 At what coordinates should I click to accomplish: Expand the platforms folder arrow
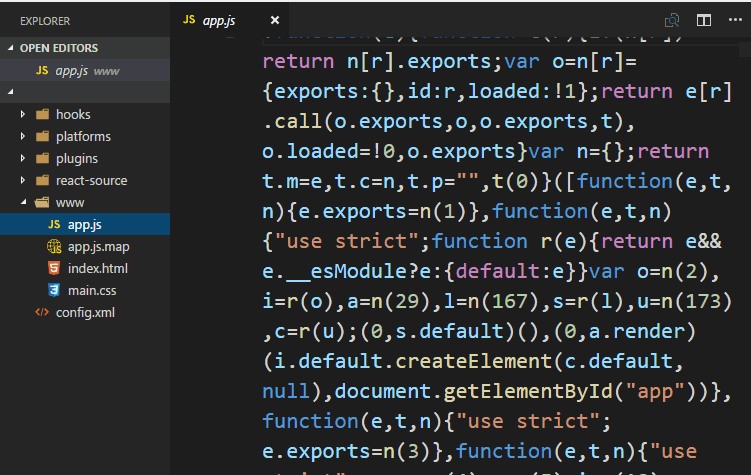point(23,136)
